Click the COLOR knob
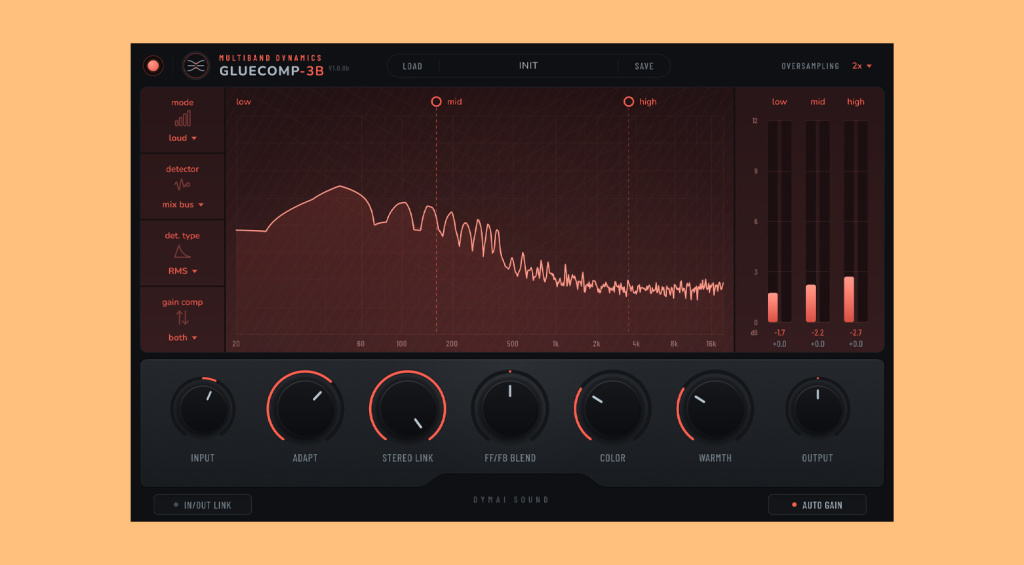Image resolution: width=1024 pixels, height=565 pixels. tap(613, 409)
